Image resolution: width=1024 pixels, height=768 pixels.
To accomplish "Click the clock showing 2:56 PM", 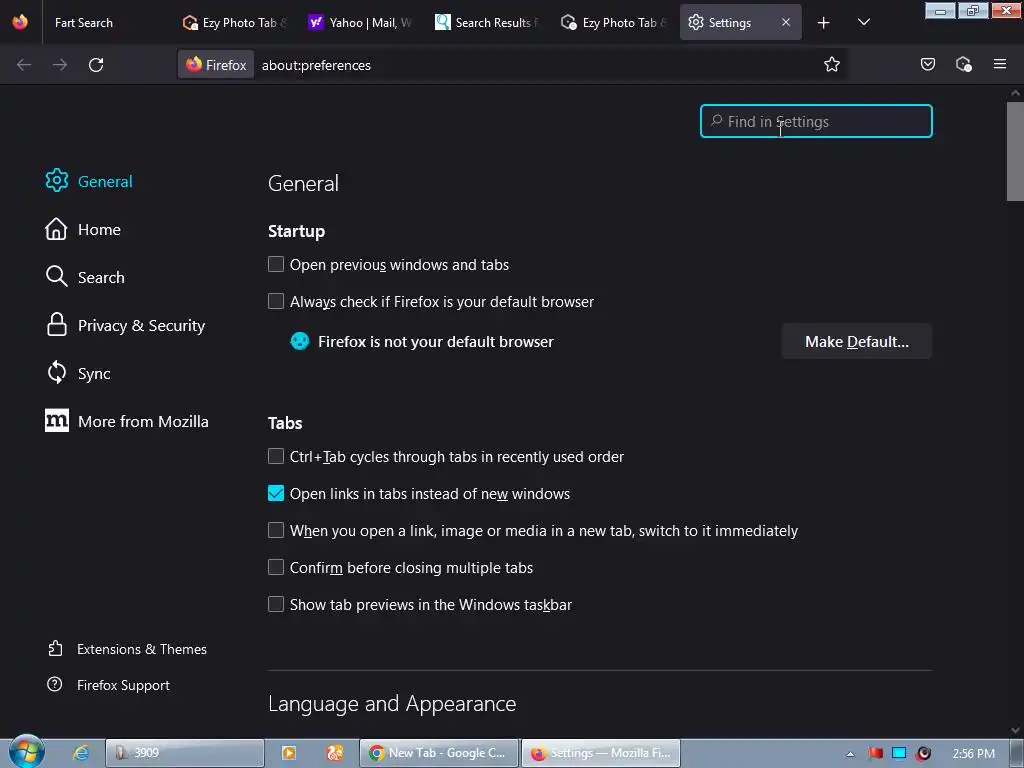I will click(973, 754).
